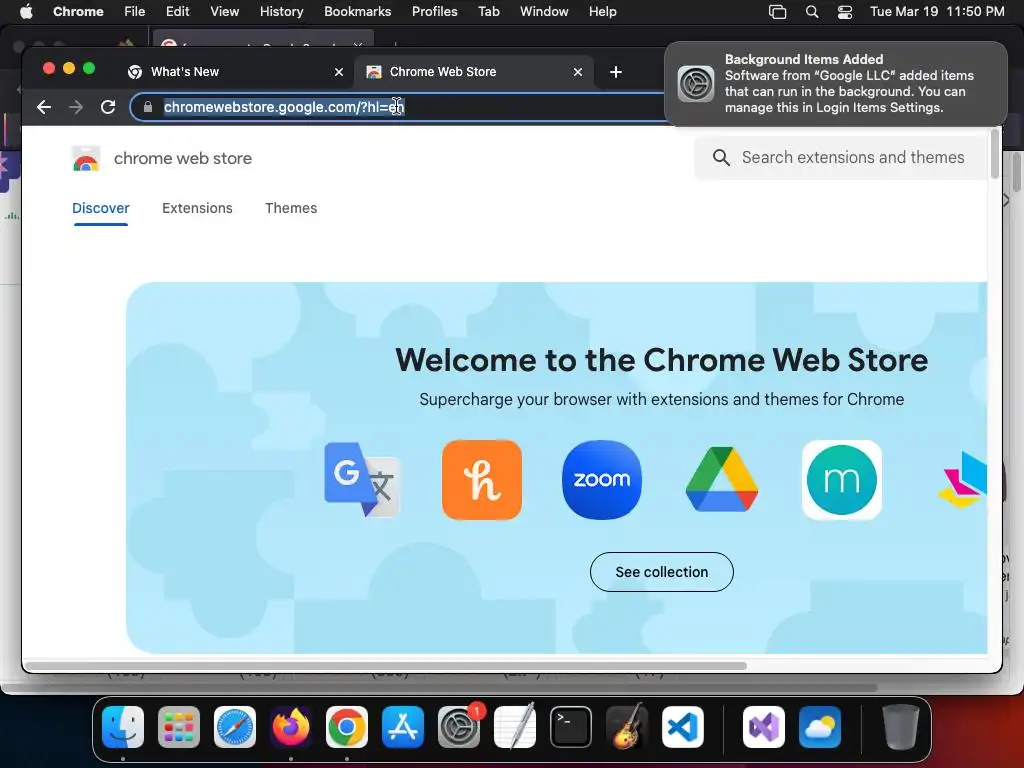
Task: Click the 'chrome web store' title link
Action: pos(183,159)
